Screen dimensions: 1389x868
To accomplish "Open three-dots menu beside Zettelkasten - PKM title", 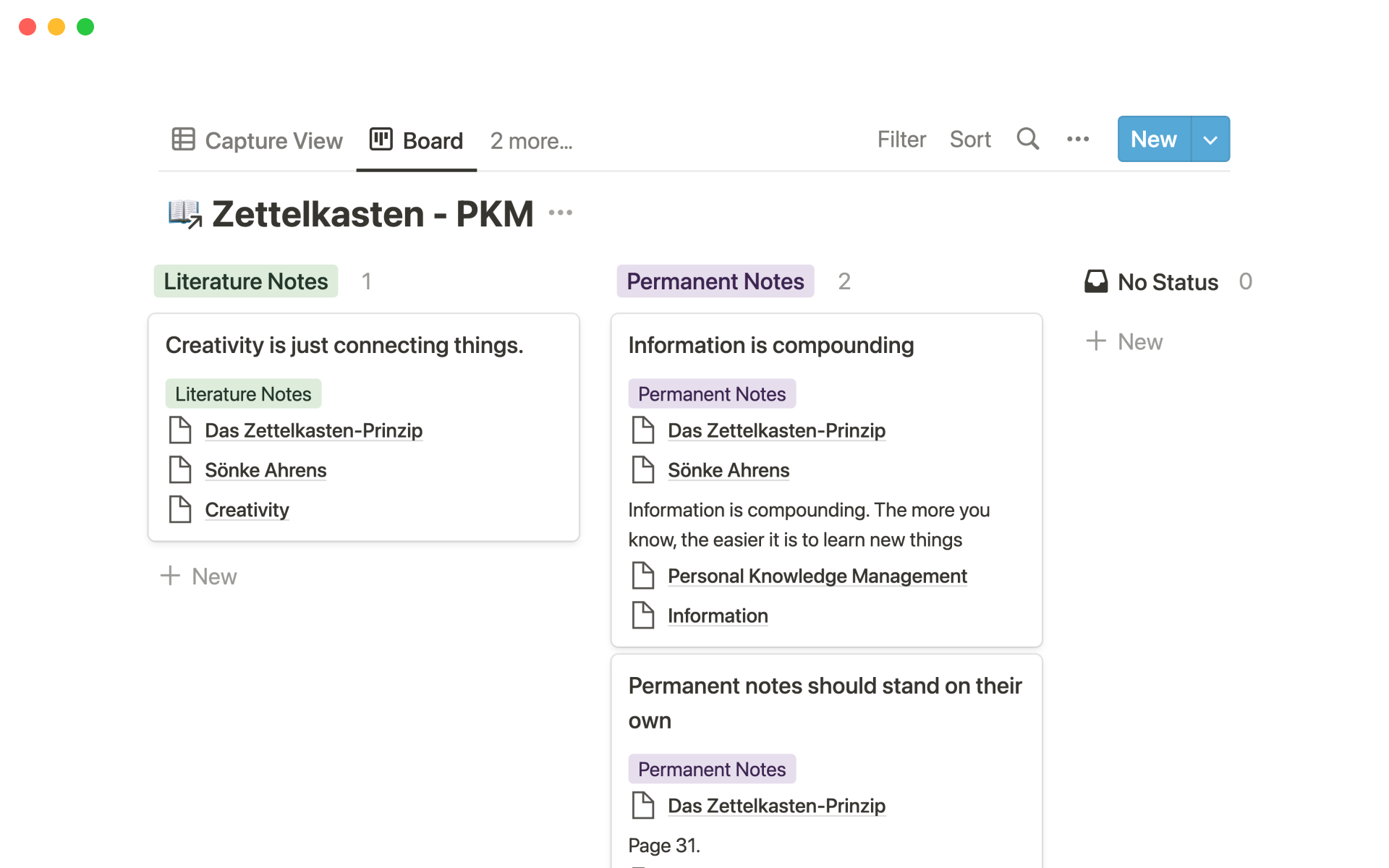I will [x=560, y=213].
